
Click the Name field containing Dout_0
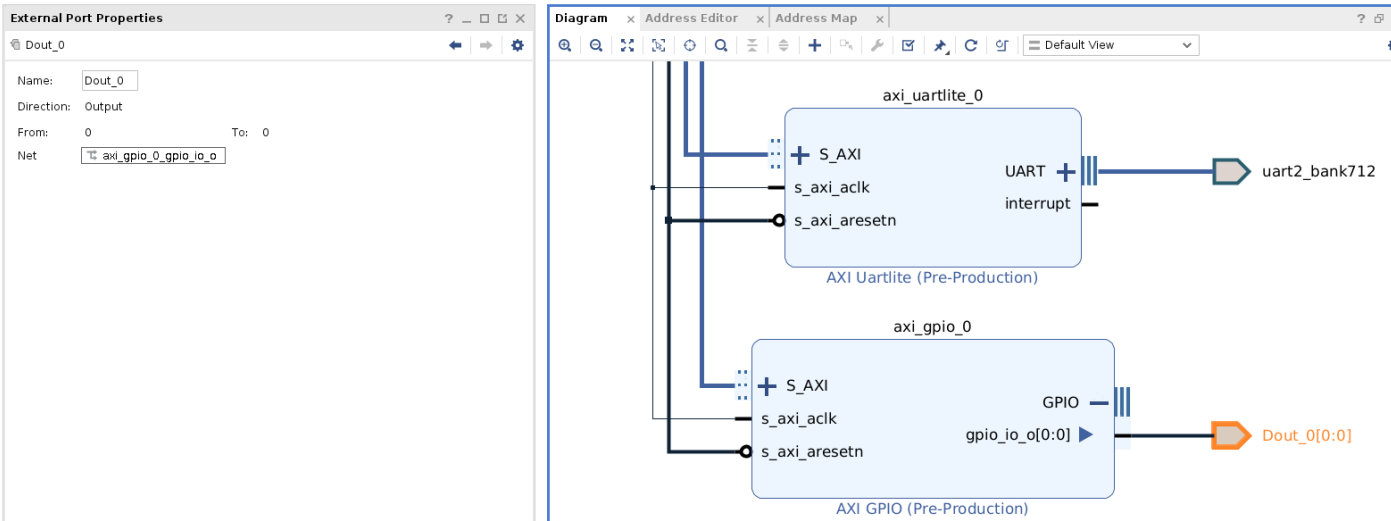(x=109, y=81)
